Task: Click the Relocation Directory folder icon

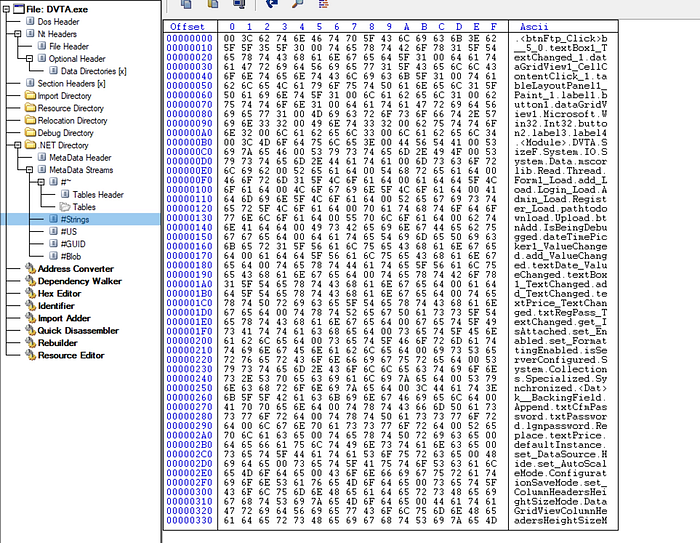Action: click(30, 120)
